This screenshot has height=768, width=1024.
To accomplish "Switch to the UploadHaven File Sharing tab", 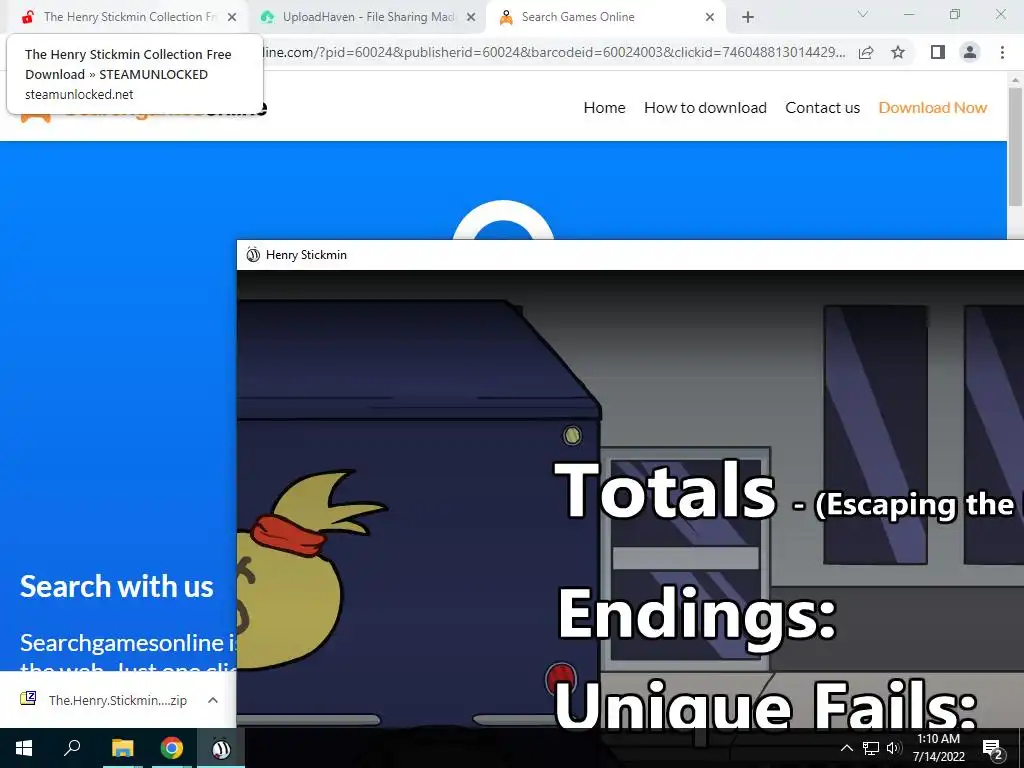I will tap(368, 17).
